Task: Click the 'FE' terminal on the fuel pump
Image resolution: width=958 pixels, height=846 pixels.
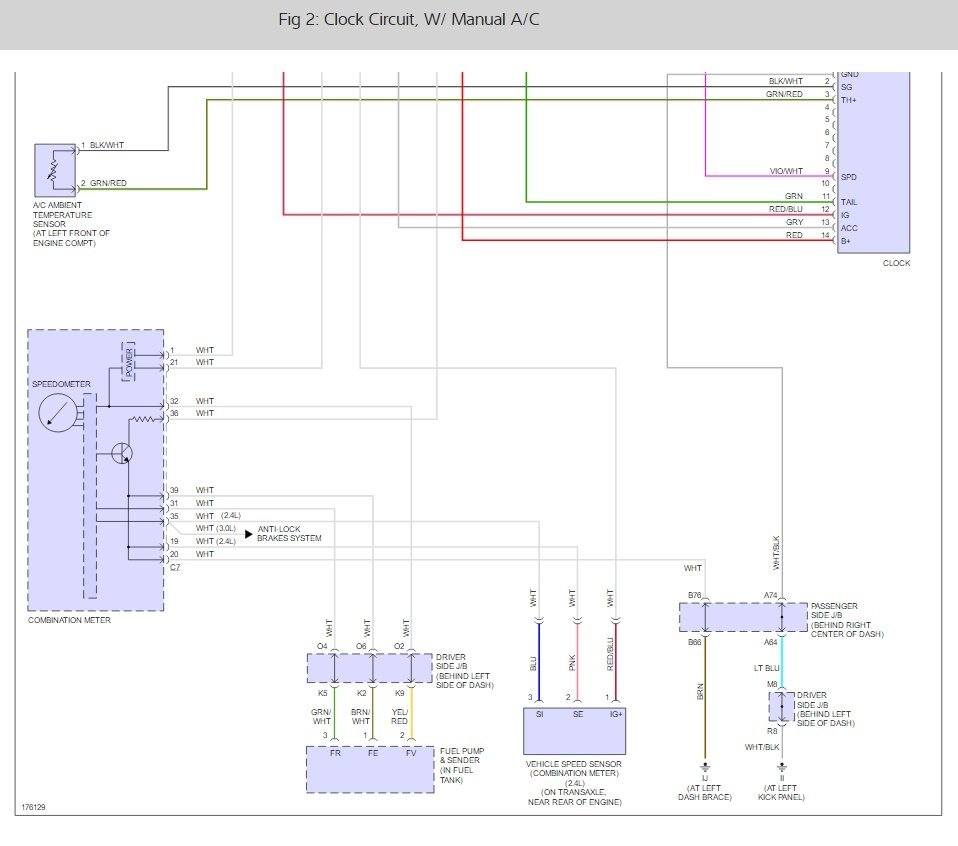Action: [x=373, y=753]
